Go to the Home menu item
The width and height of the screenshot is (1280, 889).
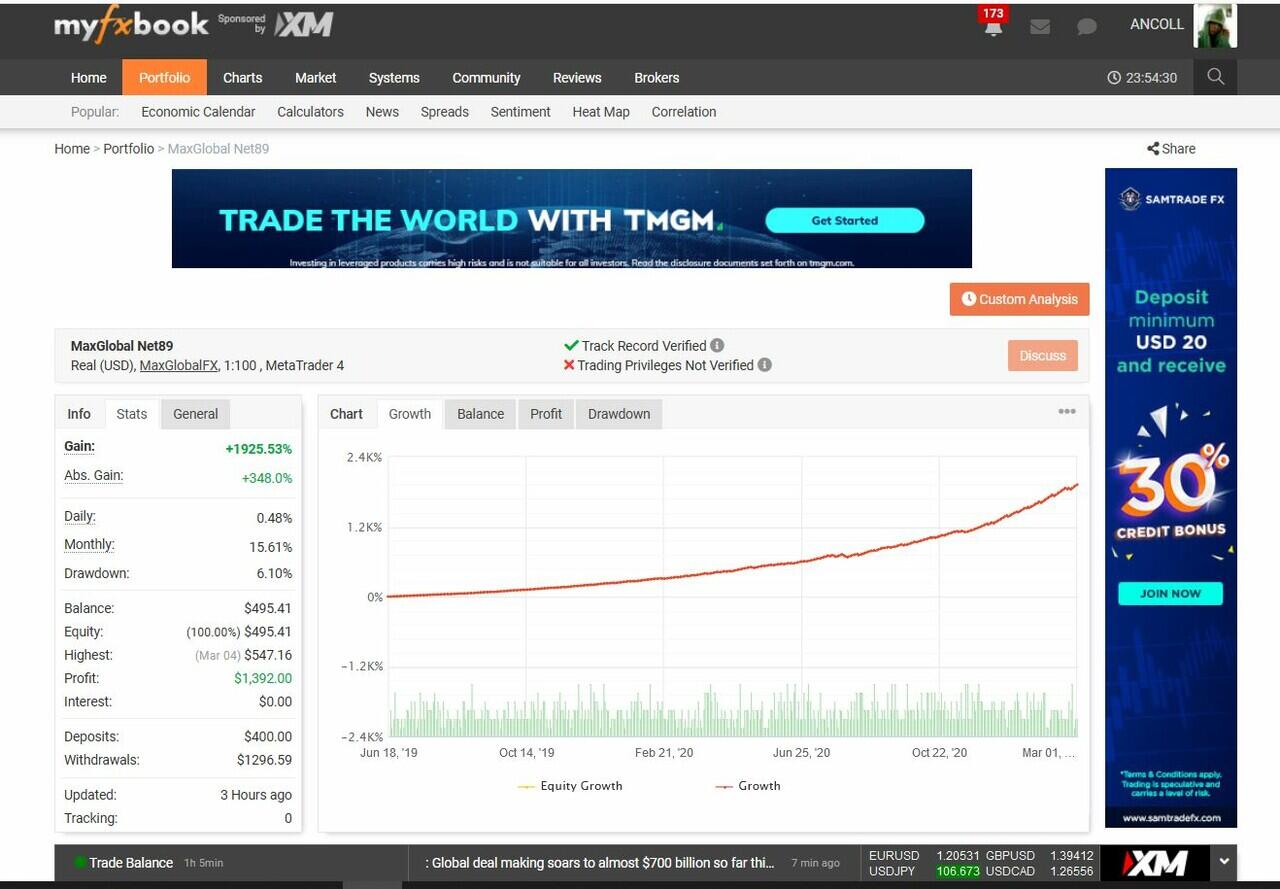[88, 78]
